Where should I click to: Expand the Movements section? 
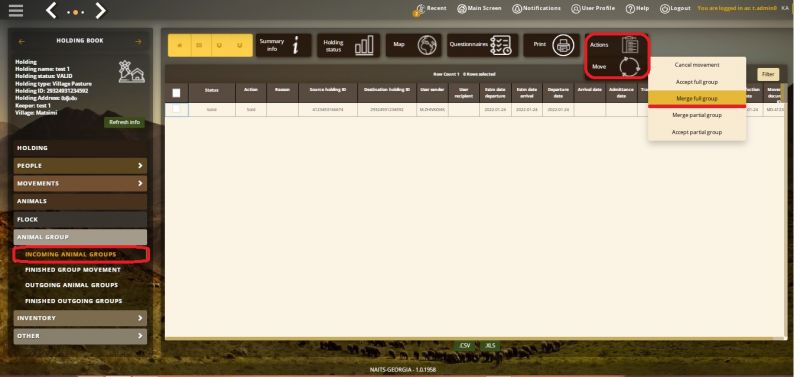[80, 184]
